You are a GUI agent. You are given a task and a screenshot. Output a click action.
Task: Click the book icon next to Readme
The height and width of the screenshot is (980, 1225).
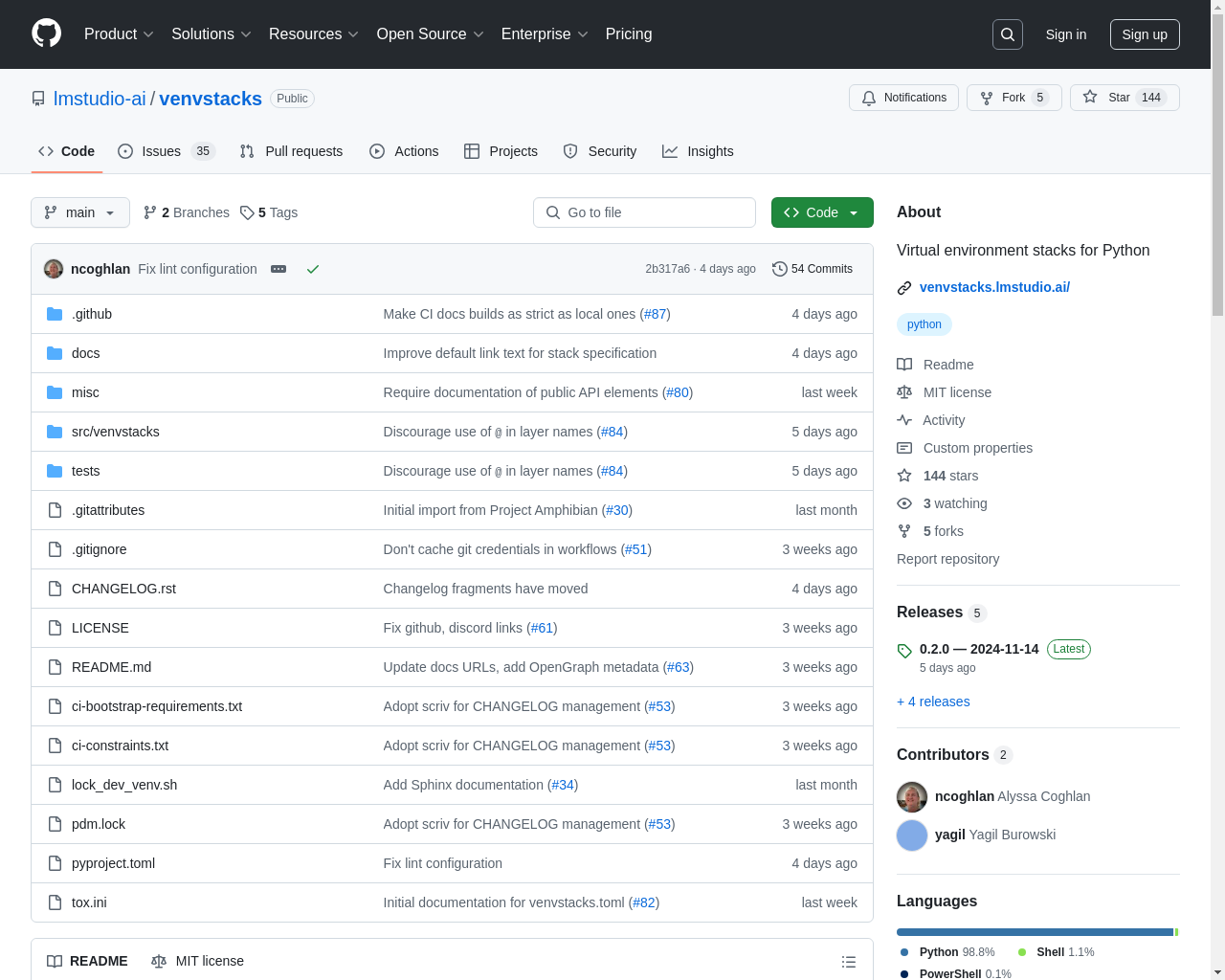coord(904,365)
